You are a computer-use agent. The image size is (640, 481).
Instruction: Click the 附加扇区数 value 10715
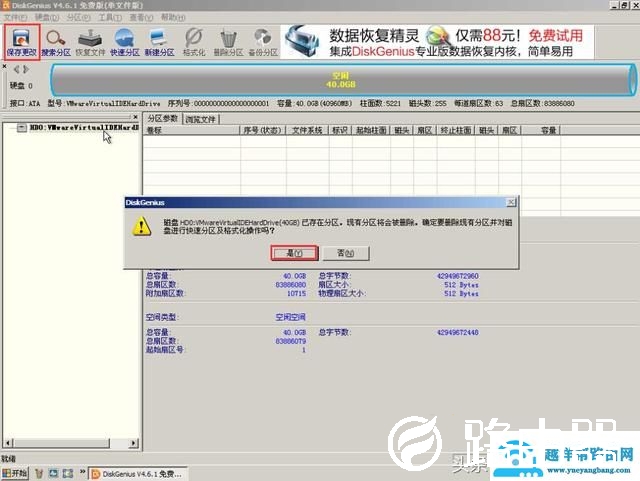pos(296,294)
